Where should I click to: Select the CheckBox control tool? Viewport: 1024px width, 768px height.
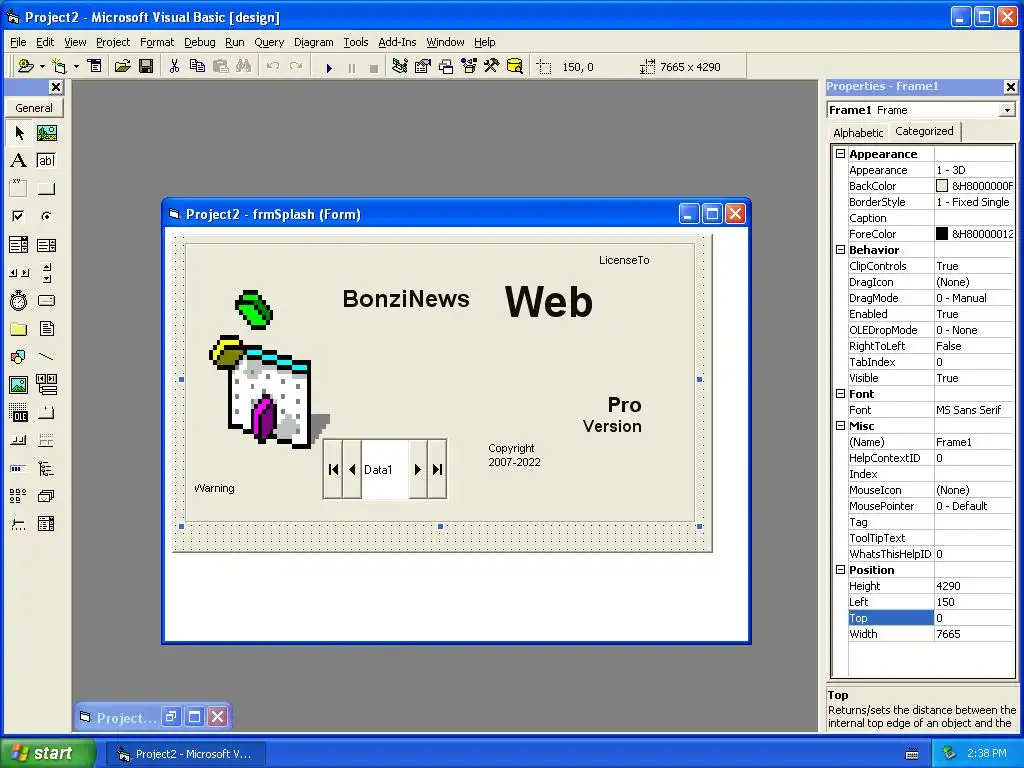pyautogui.click(x=19, y=216)
